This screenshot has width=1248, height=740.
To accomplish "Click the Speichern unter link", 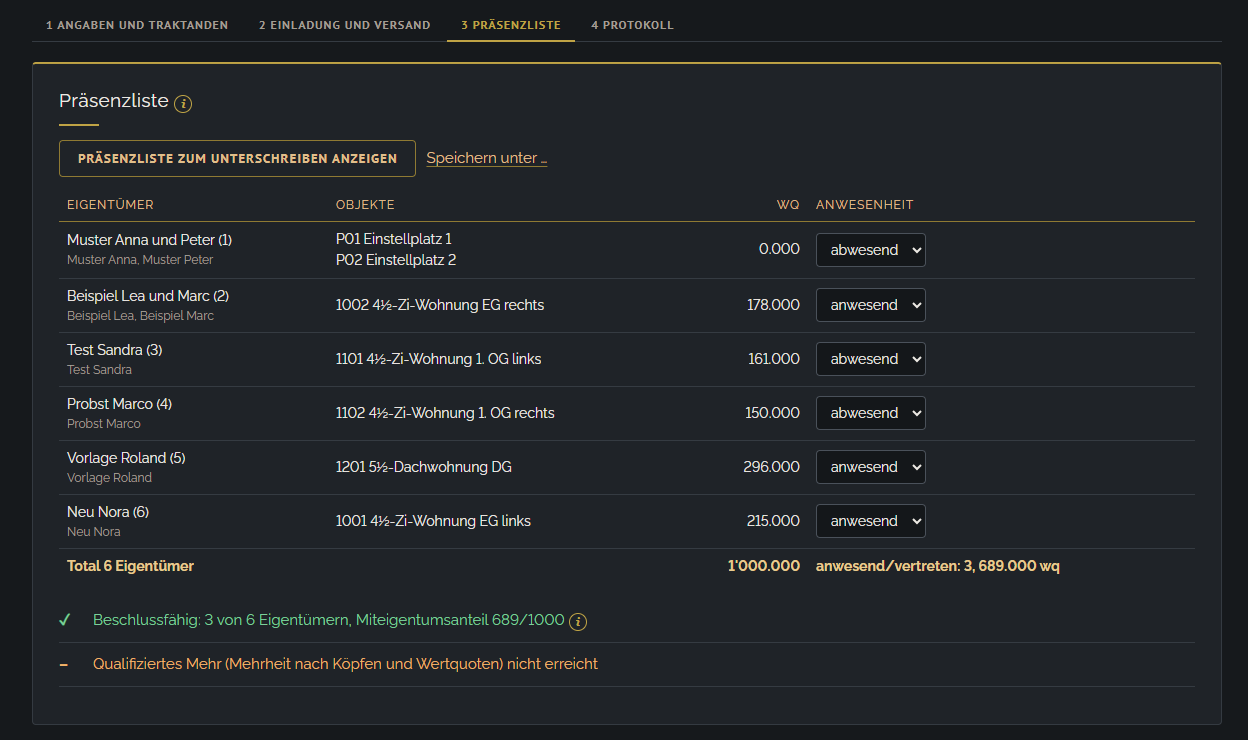I will pyautogui.click(x=487, y=158).
